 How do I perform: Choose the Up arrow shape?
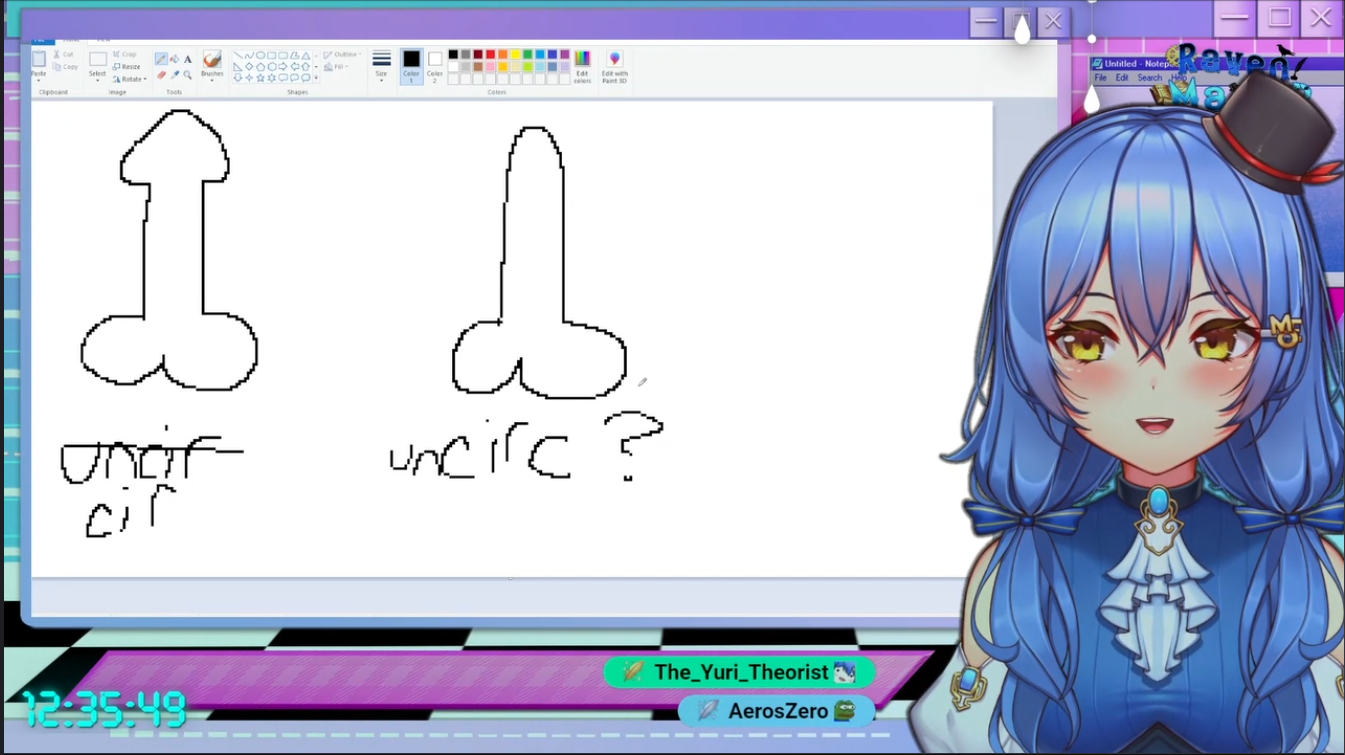click(x=306, y=67)
